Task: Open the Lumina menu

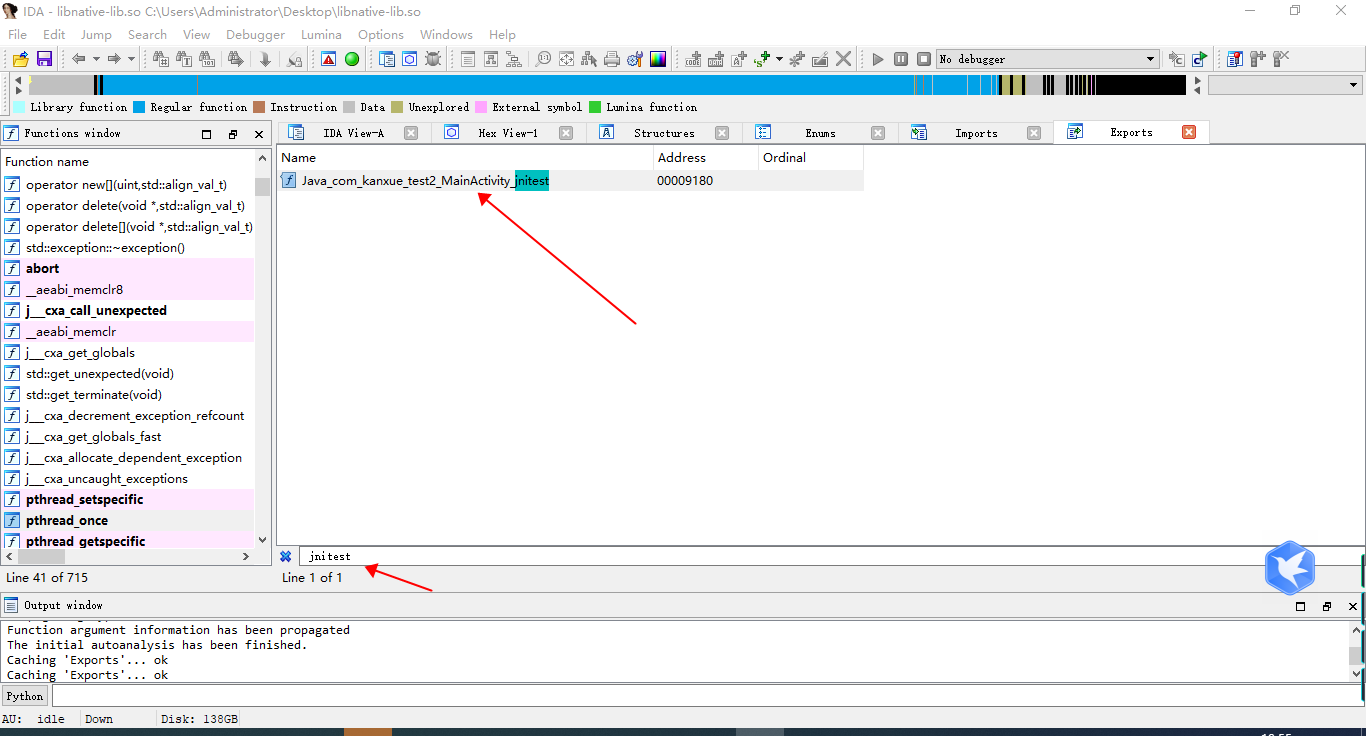Action: (321, 34)
